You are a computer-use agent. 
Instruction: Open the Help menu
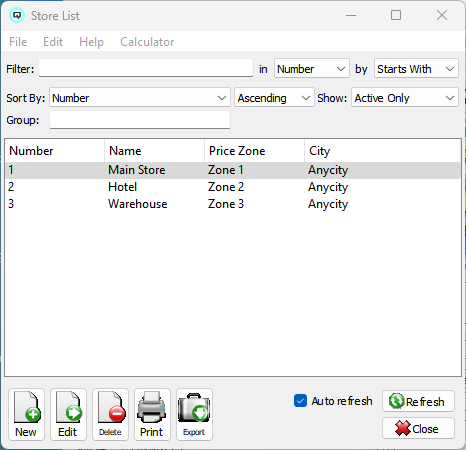tap(91, 42)
